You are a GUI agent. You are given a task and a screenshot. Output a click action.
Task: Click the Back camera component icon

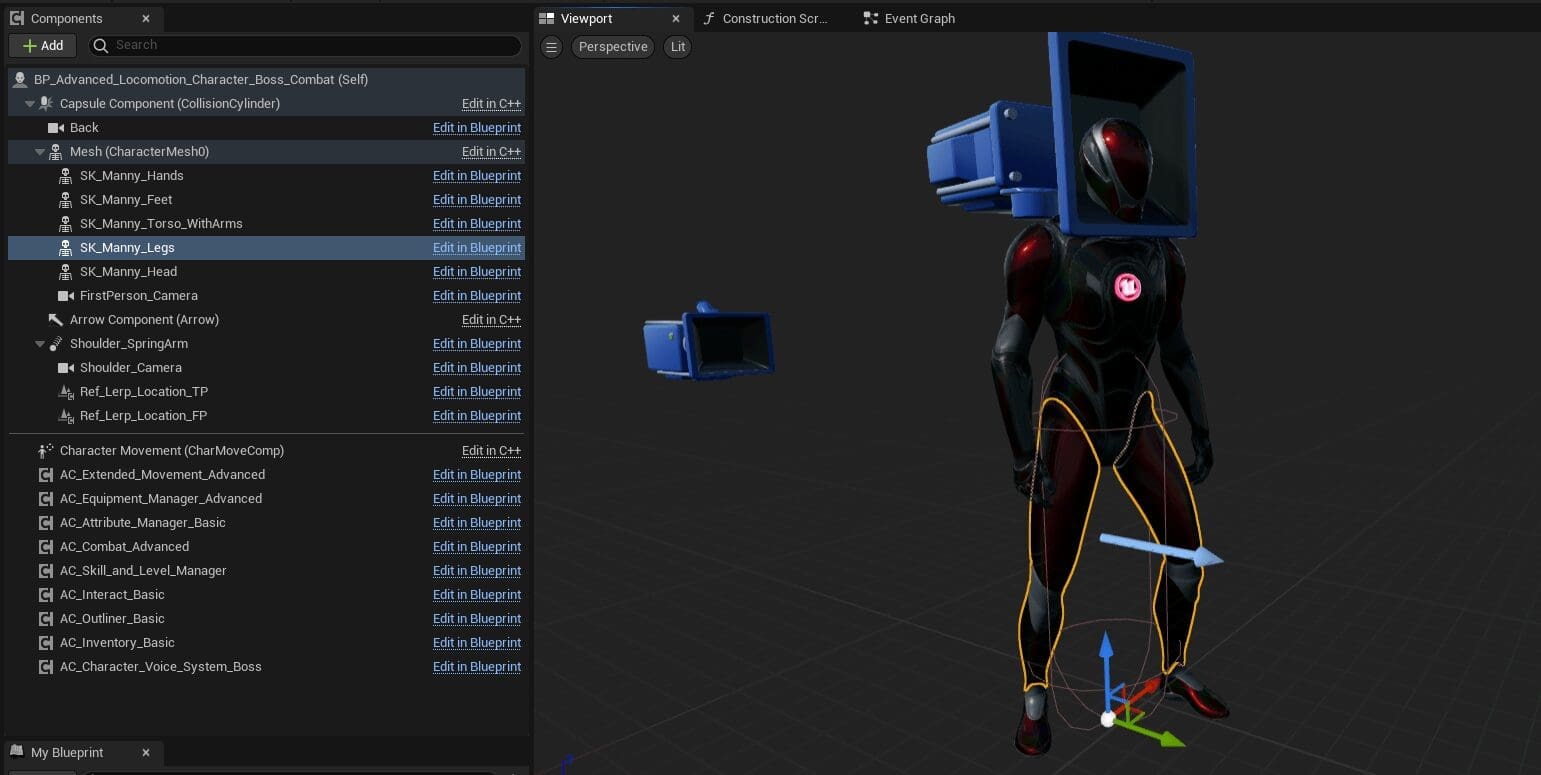coord(55,128)
